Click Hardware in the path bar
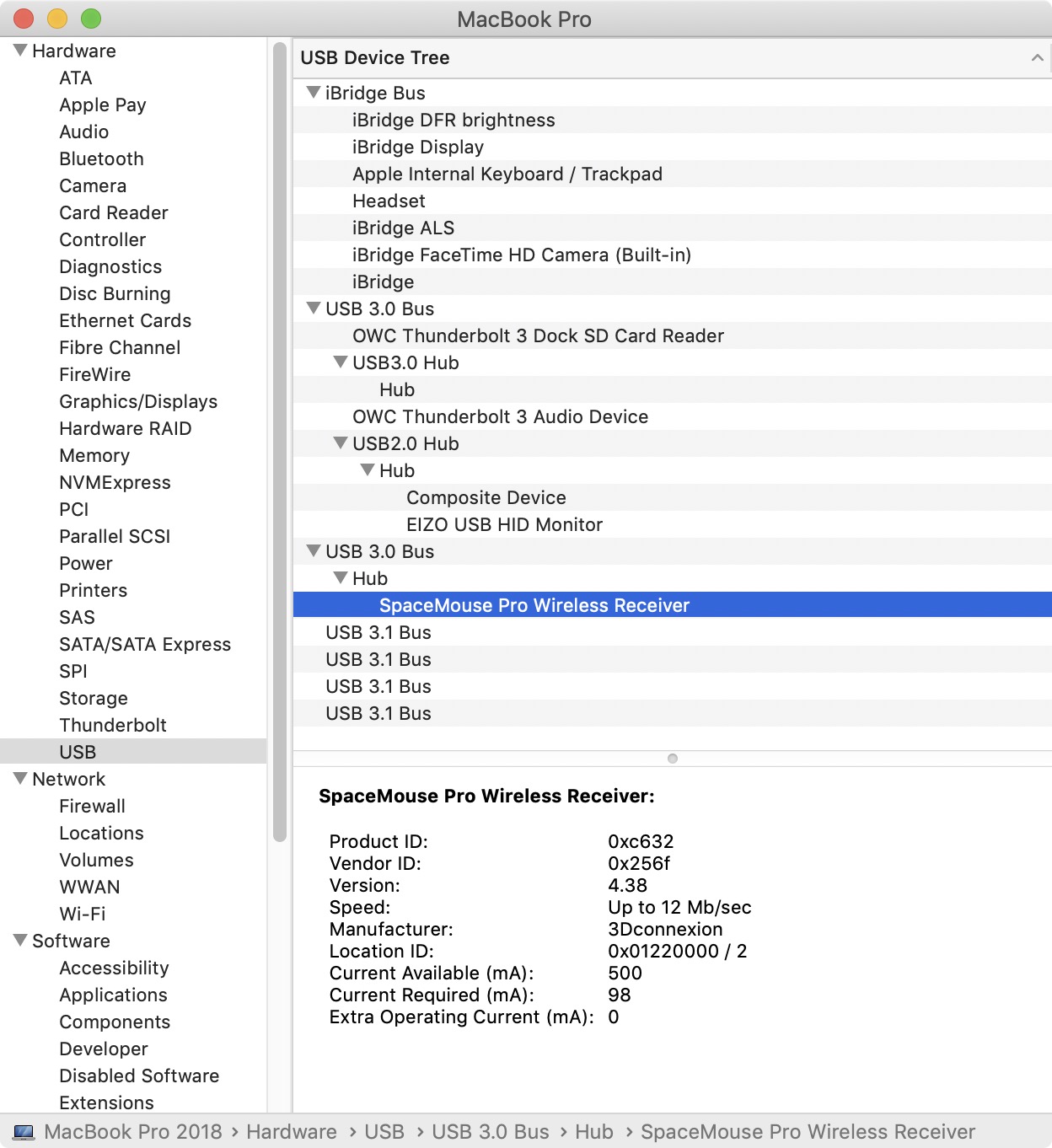This screenshot has height=1148, width=1052. tap(292, 1132)
